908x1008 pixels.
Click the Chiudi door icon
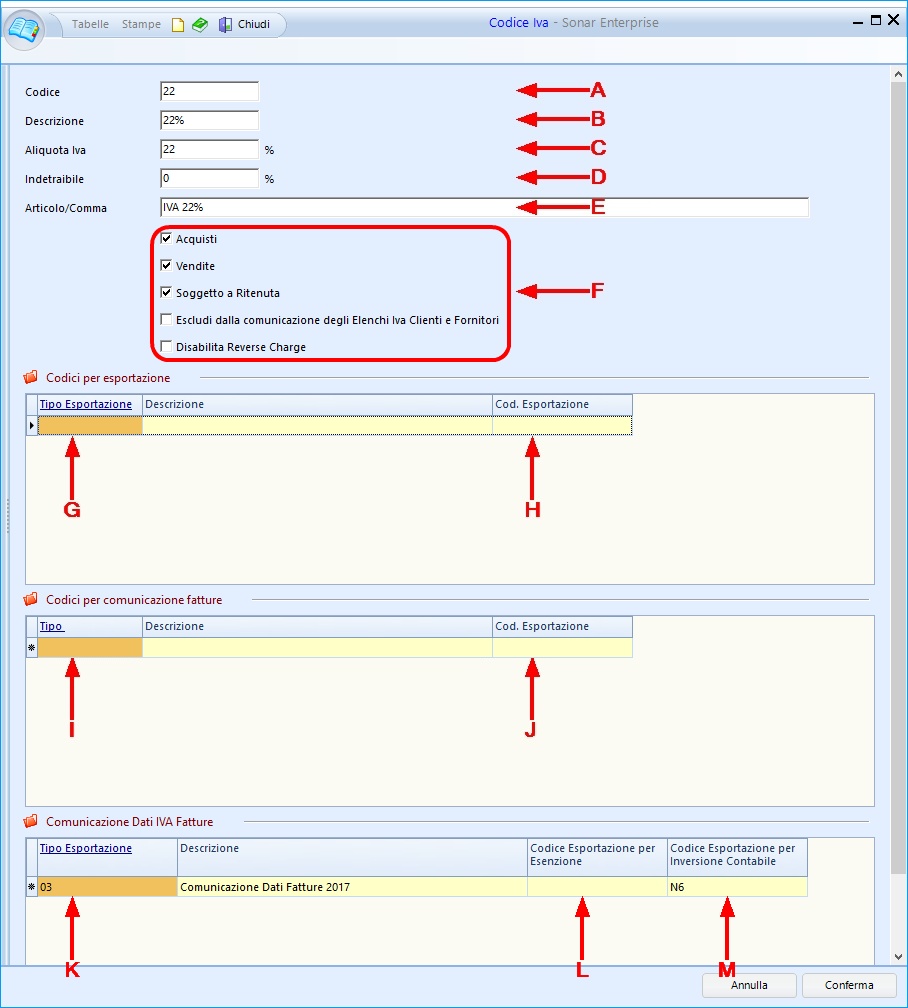[x=225, y=25]
